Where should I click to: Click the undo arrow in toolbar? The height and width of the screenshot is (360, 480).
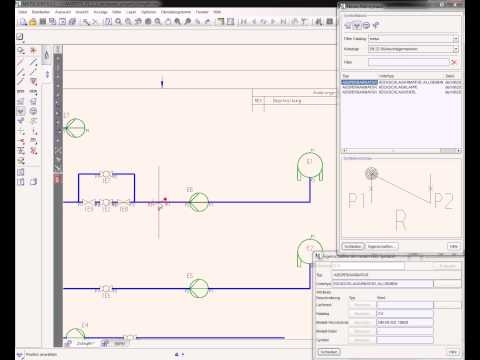197,22
